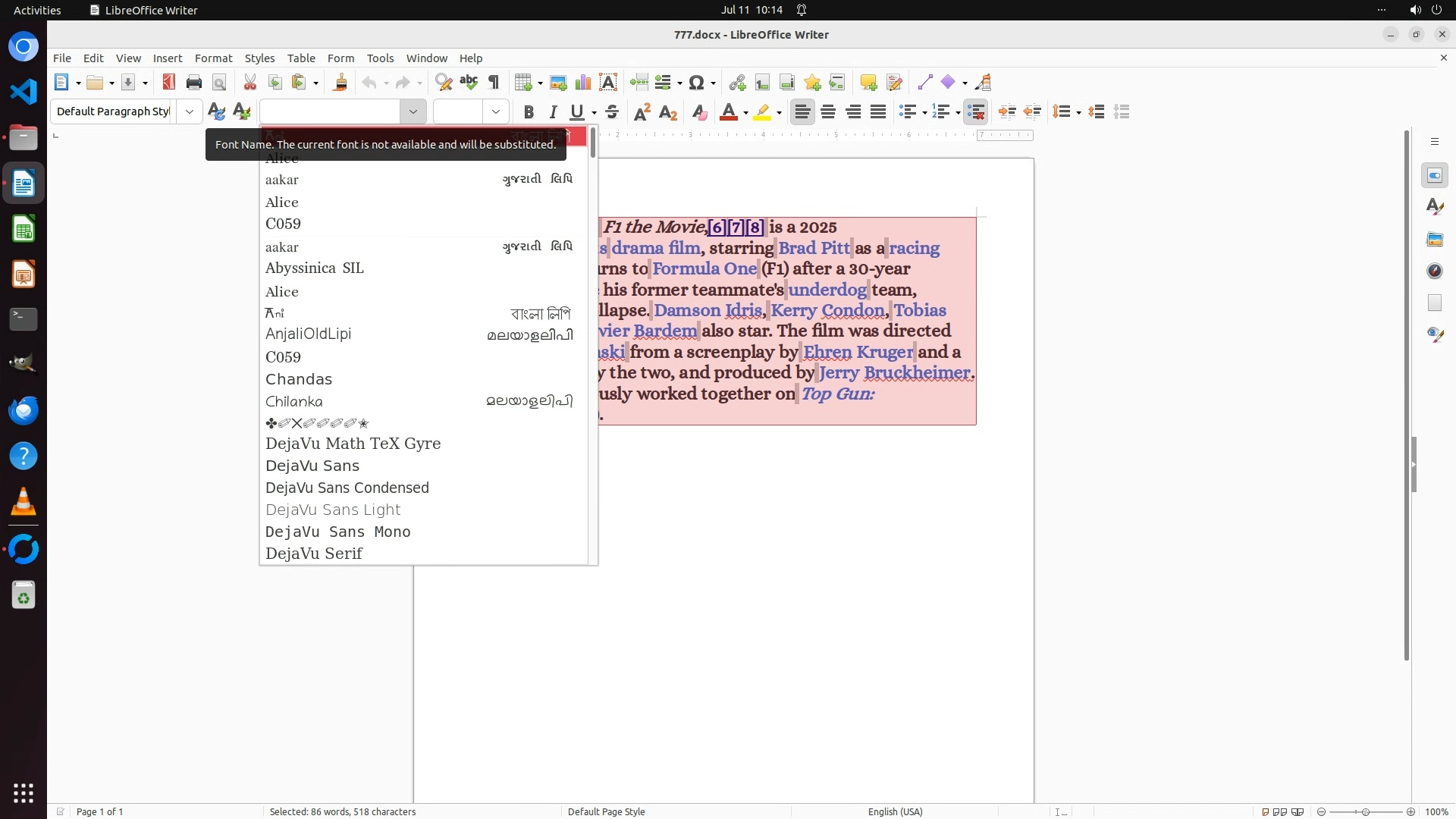Click the zoom slider in status bar
The height and width of the screenshot is (819, 1456).
[1365, 811]
